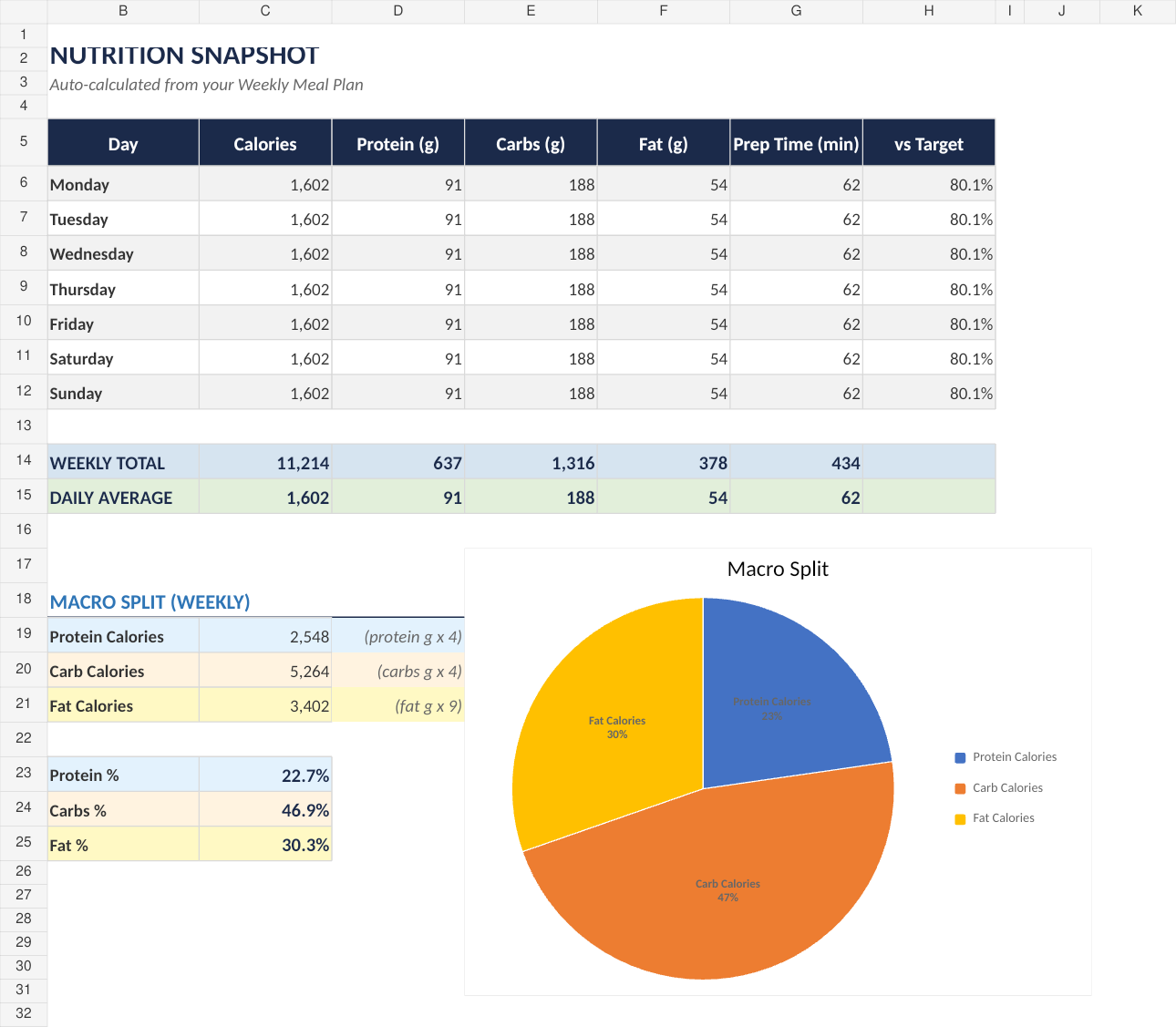Viewport: 1176px width, 1027px height.
Task: Select the Fat Calories label cell
Action: [x=123, y=705]
